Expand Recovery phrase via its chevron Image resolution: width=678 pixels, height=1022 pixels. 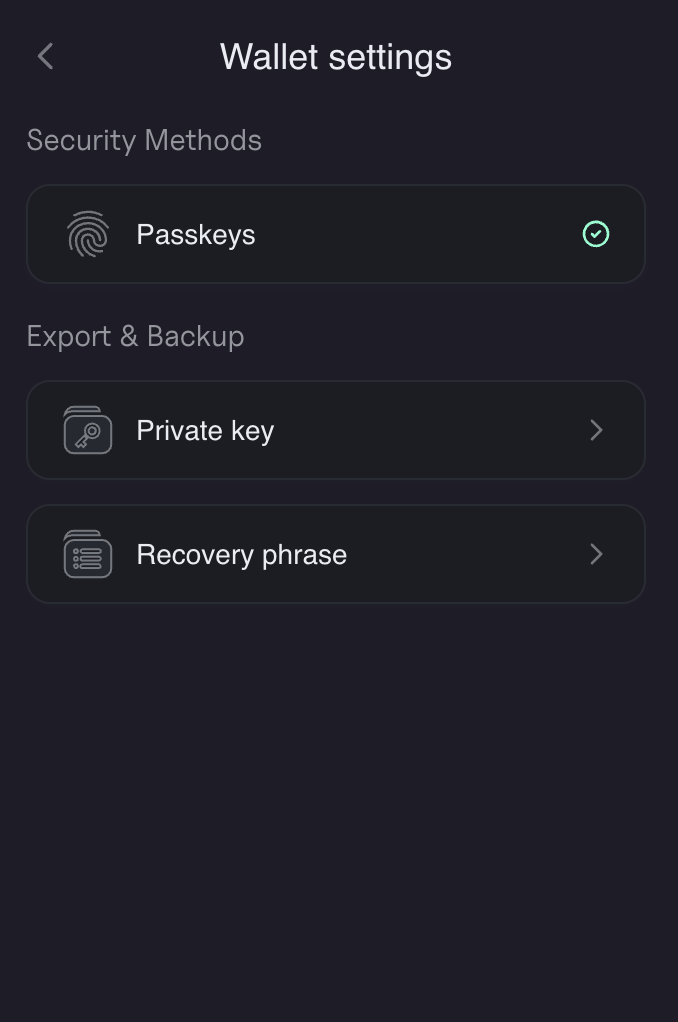tap(596, 554)
